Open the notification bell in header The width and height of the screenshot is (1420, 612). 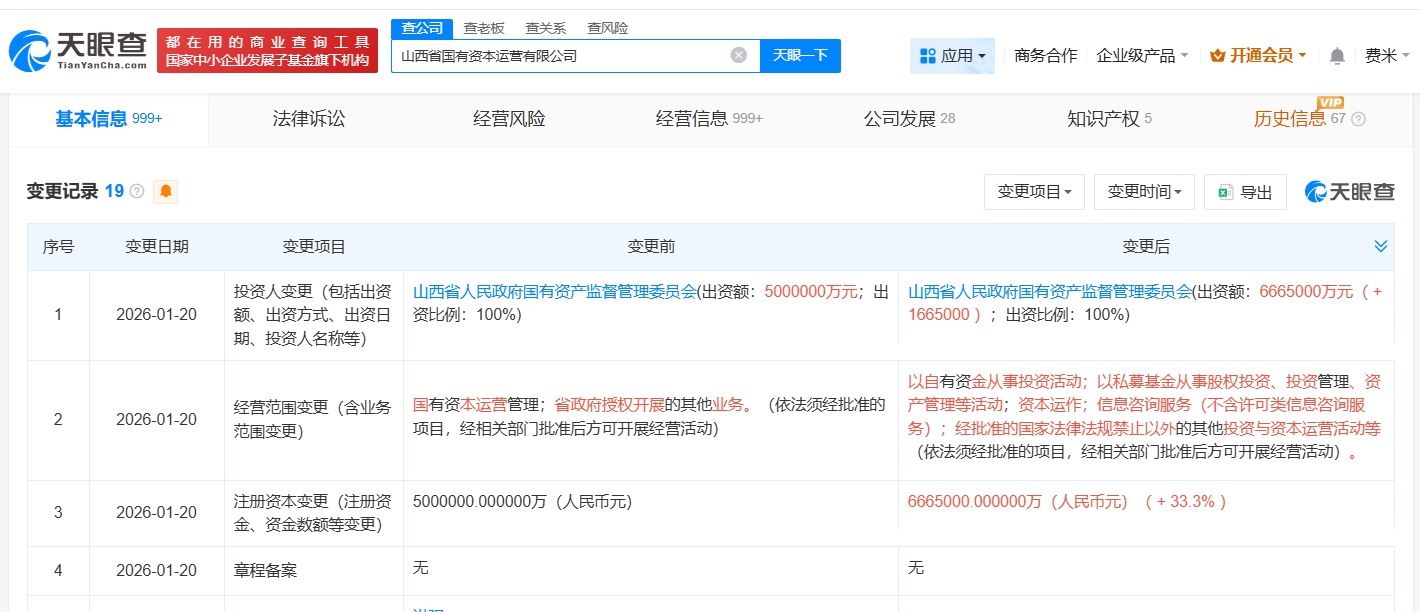[x=1337, y=56]
